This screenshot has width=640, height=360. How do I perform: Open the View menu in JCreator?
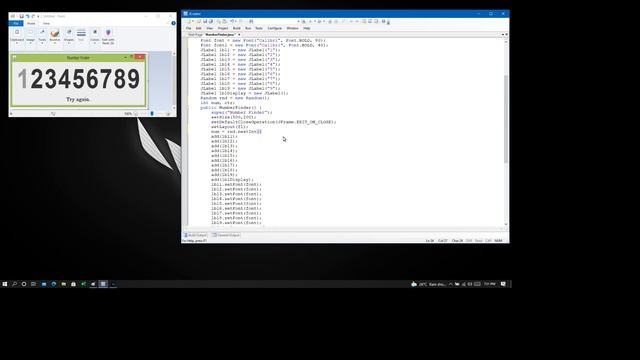[x=210, y=28]
